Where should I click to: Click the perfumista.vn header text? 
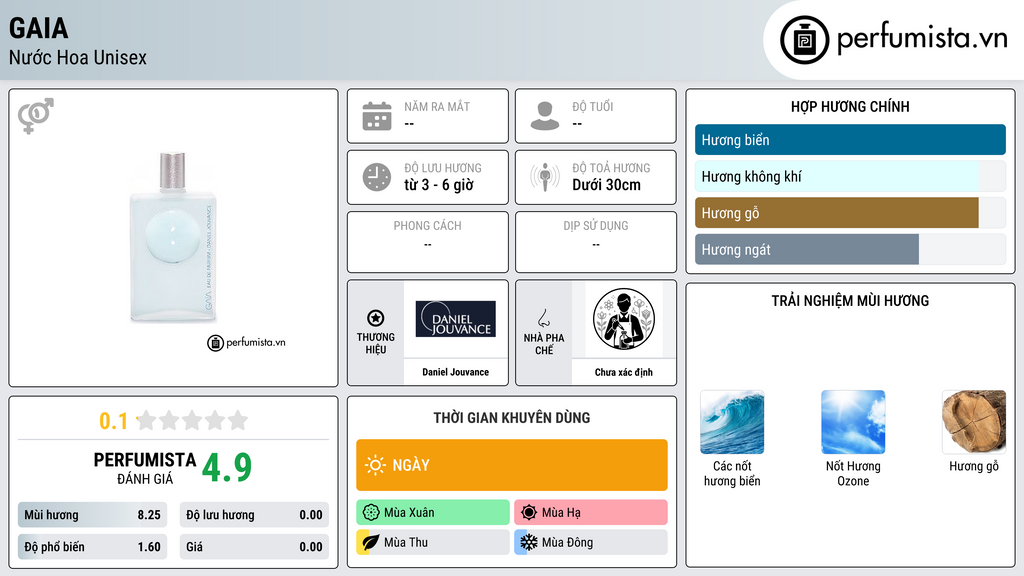coord(922,38)
